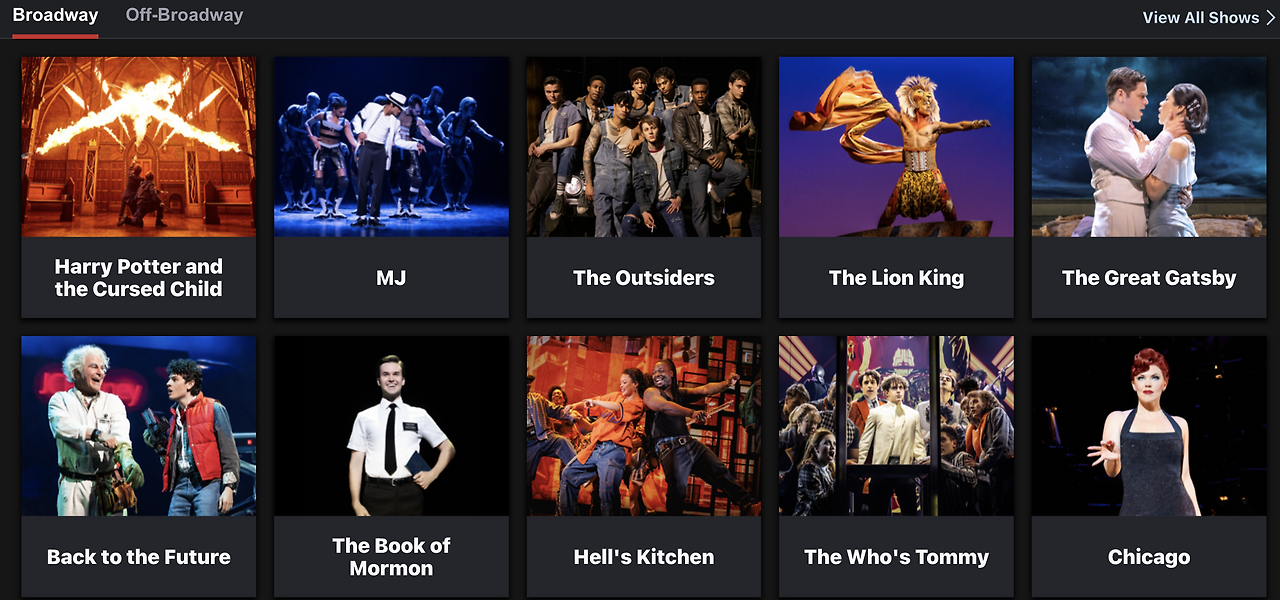The width and height of the screenshot is (1280, 600).
Task: Open The Book of Mormon image
Action: [391, 426]
